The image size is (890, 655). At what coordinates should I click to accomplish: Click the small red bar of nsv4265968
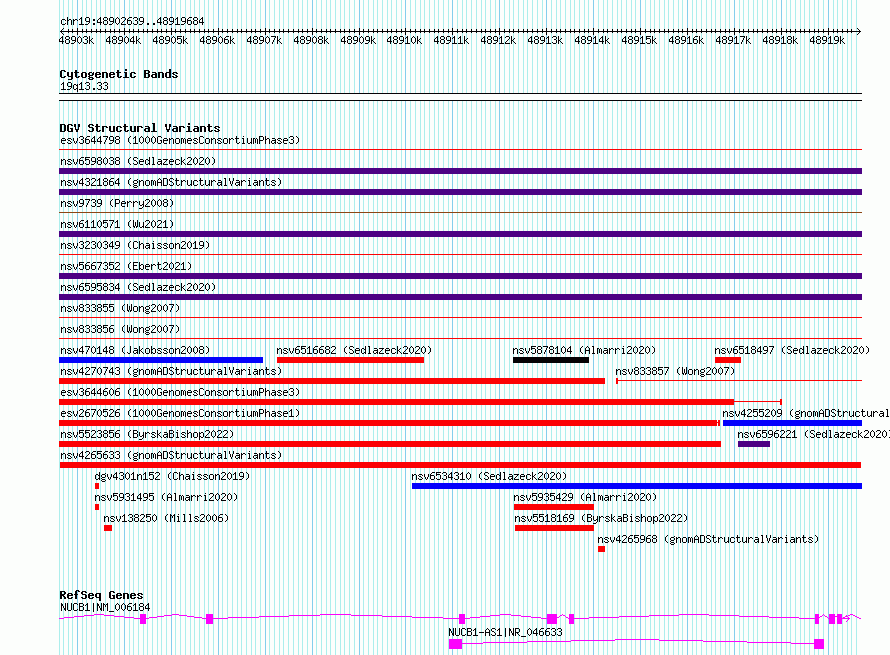[x=601, y=549]
